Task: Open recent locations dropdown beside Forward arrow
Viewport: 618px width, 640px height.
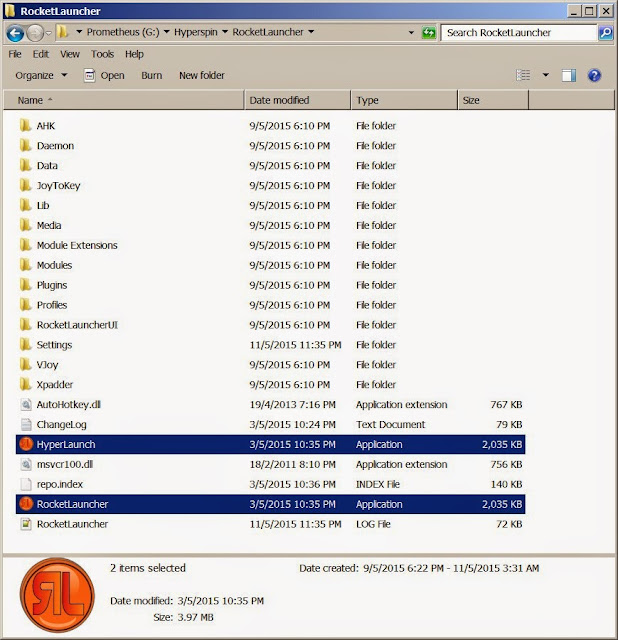Action: tap(49, 33)
